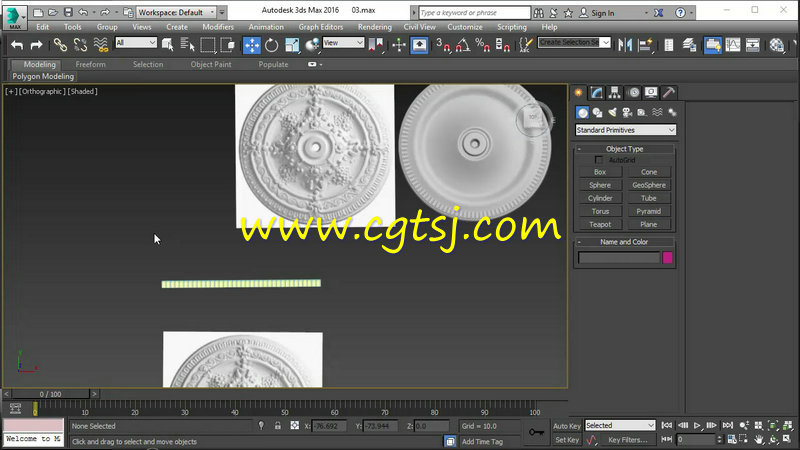Screen dimensions: 800x450
Task: Switch to the Hierarchy command panel tab
Action: 614,92
